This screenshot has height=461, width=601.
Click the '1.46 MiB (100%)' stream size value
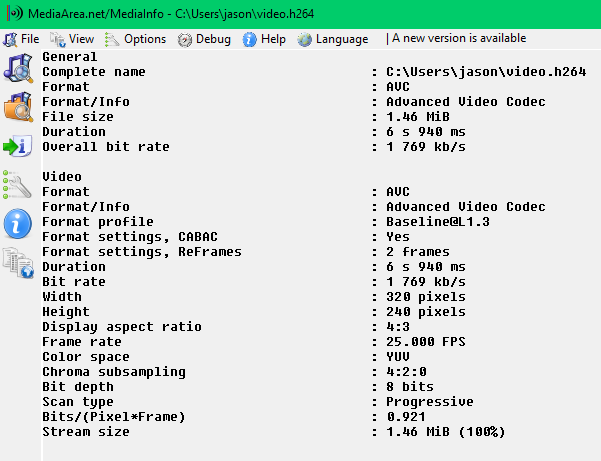click(x=446, y=431)
